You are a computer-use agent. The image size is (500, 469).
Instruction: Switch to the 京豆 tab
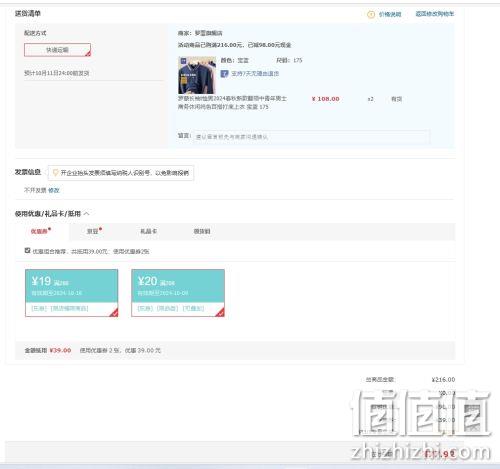point(93,231)
